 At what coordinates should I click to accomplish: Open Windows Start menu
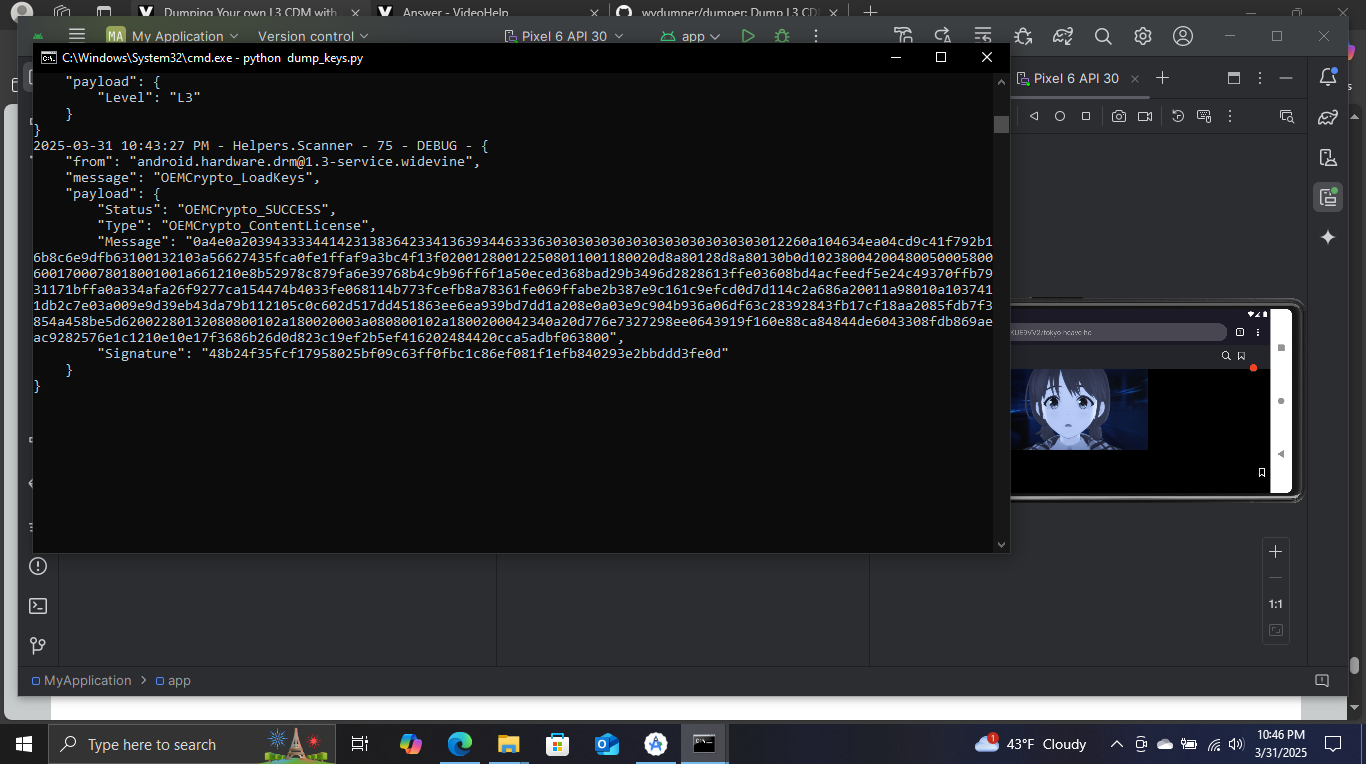pos(24,744)
